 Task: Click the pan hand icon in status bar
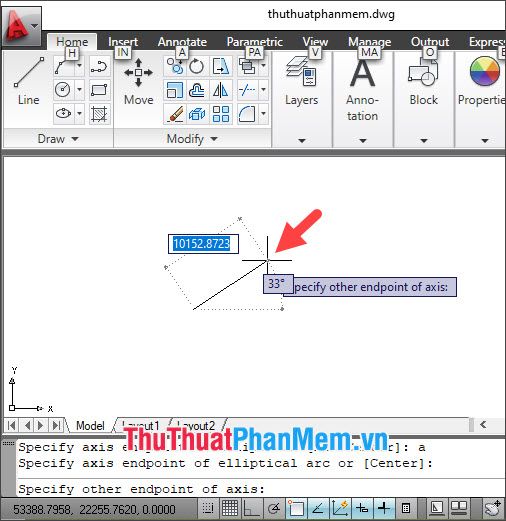click(x=492, y=508)
